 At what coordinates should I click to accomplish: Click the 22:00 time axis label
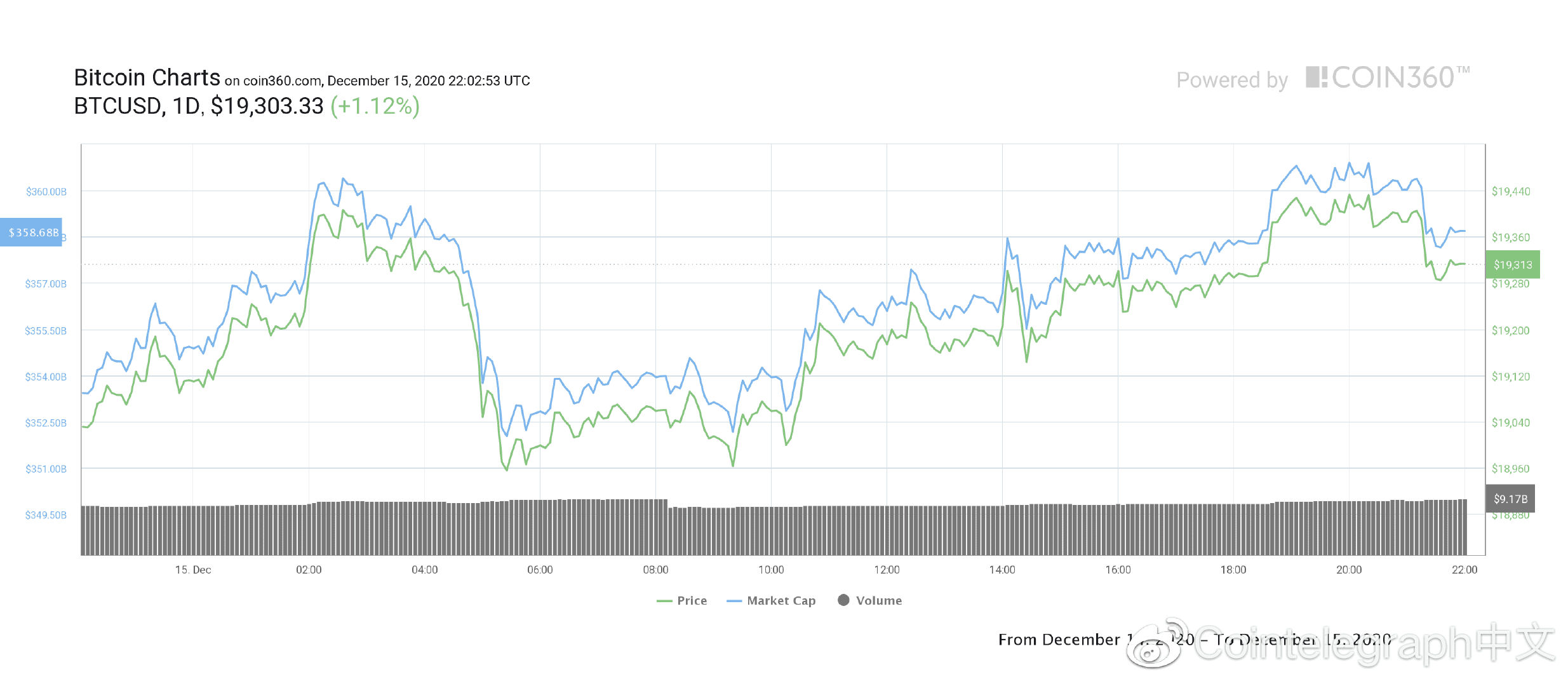click(1464, 570)
